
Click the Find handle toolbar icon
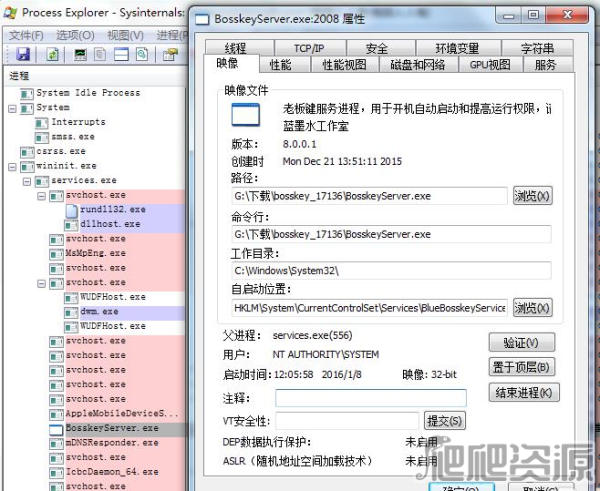(x=142, y=54)
